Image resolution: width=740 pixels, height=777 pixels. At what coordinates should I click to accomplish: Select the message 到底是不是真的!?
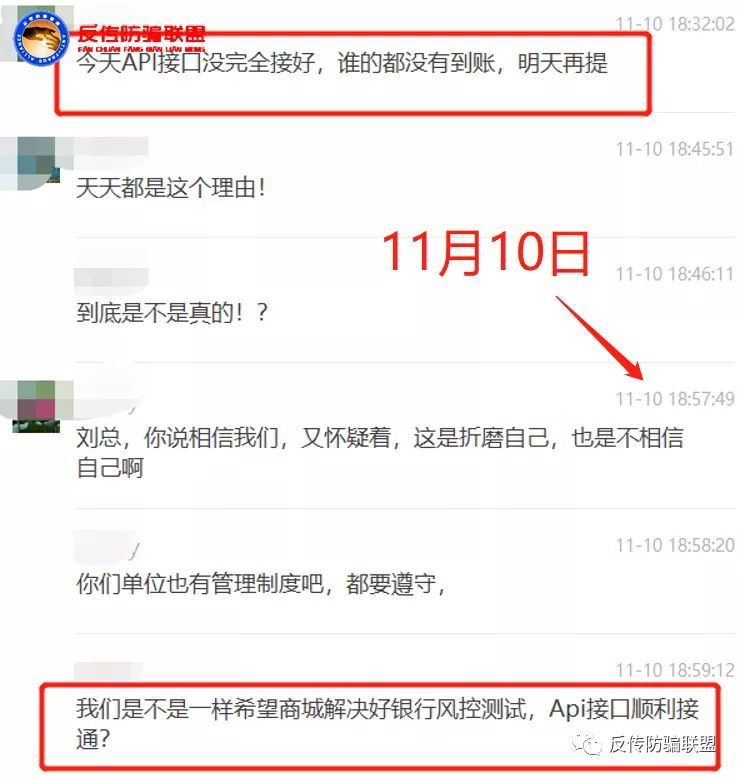point(172,313)
